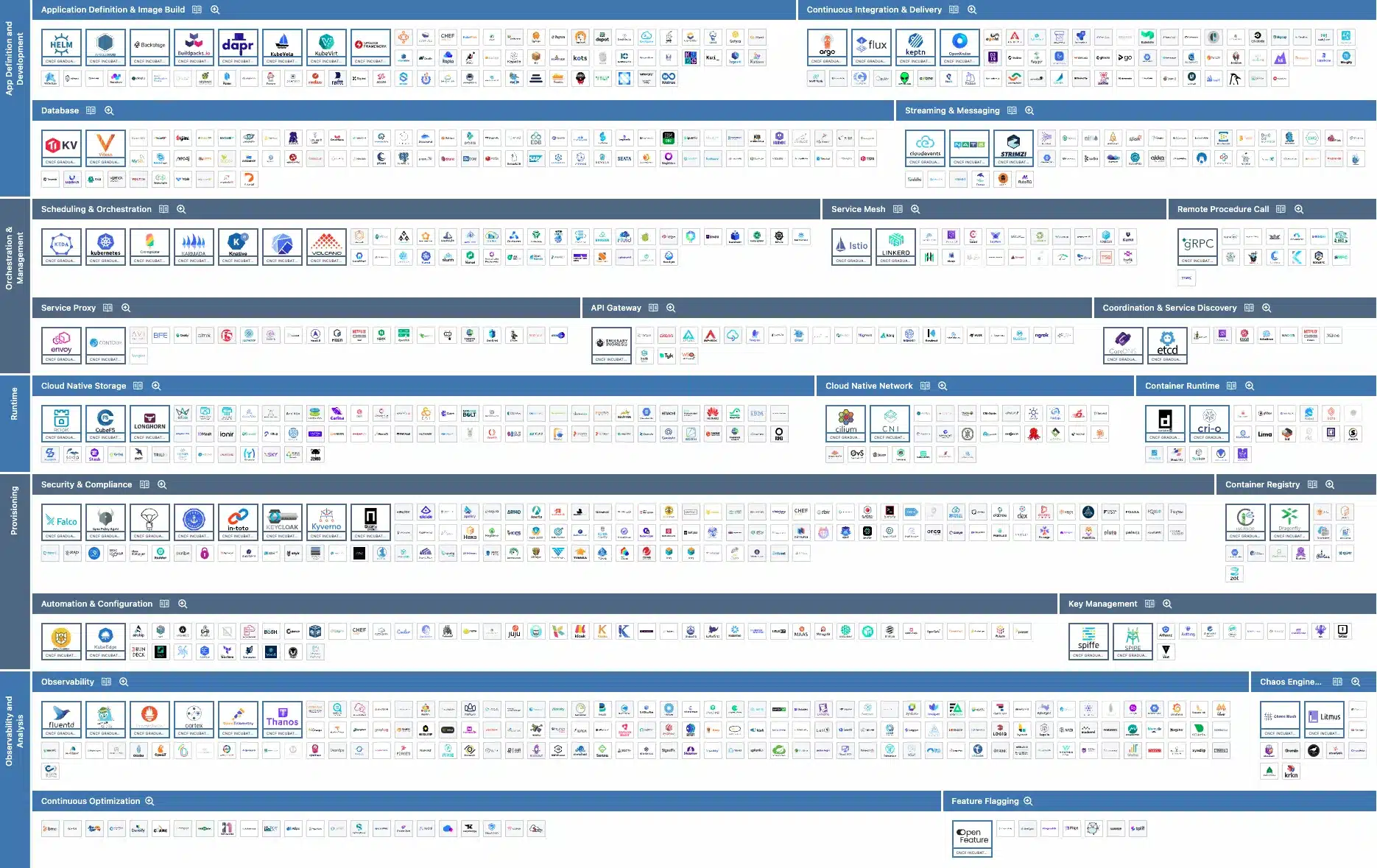
Task: Open the Keycloak project card
Action: [282, 522]
